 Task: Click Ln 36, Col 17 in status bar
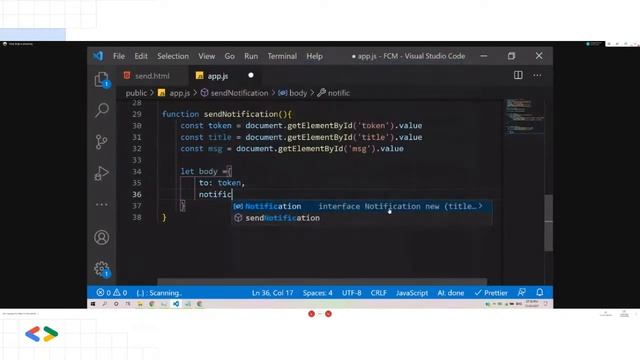[272, 293]
